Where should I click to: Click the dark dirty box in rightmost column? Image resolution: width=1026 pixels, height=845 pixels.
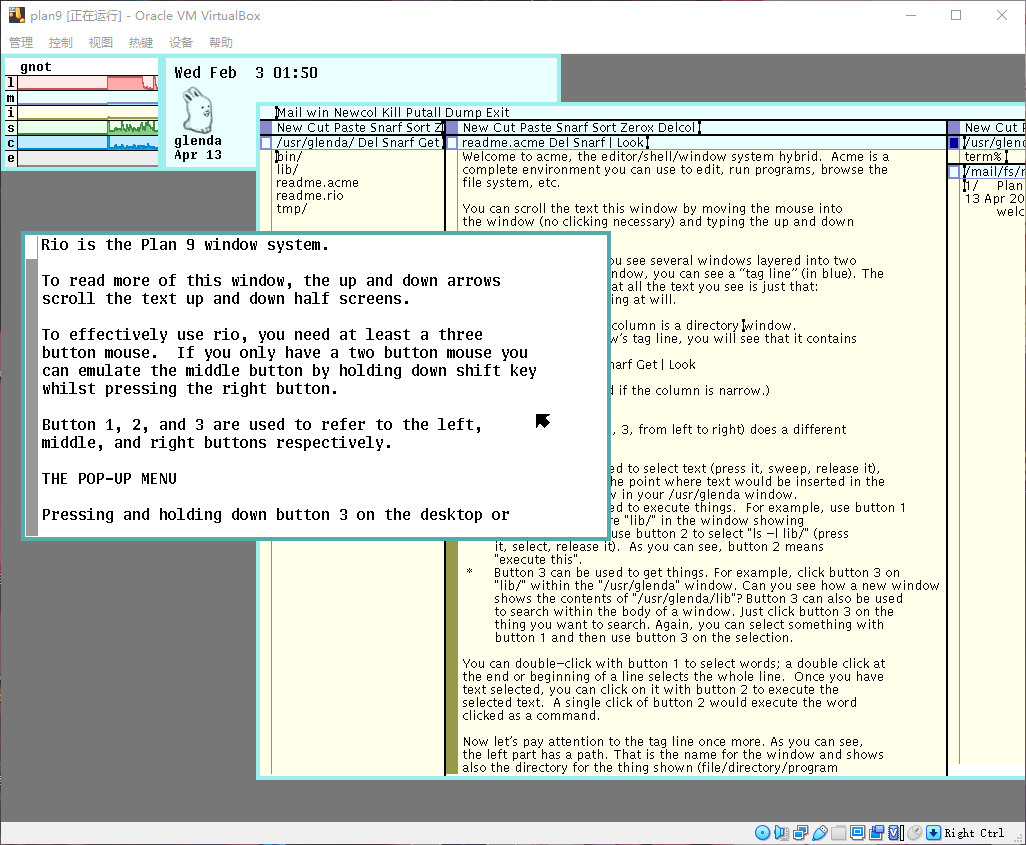[953, 143]
